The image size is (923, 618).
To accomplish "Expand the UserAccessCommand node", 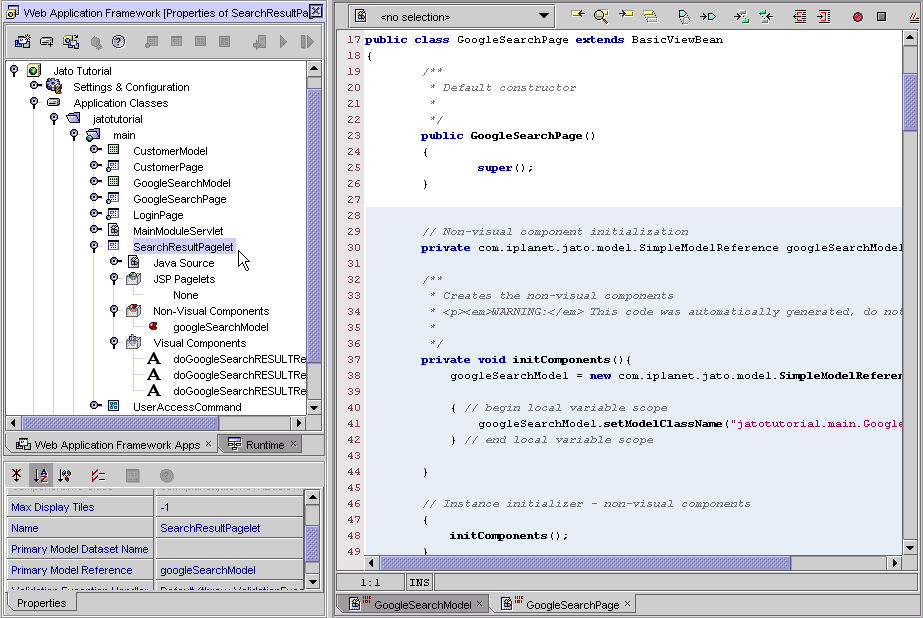I will 94,406.
